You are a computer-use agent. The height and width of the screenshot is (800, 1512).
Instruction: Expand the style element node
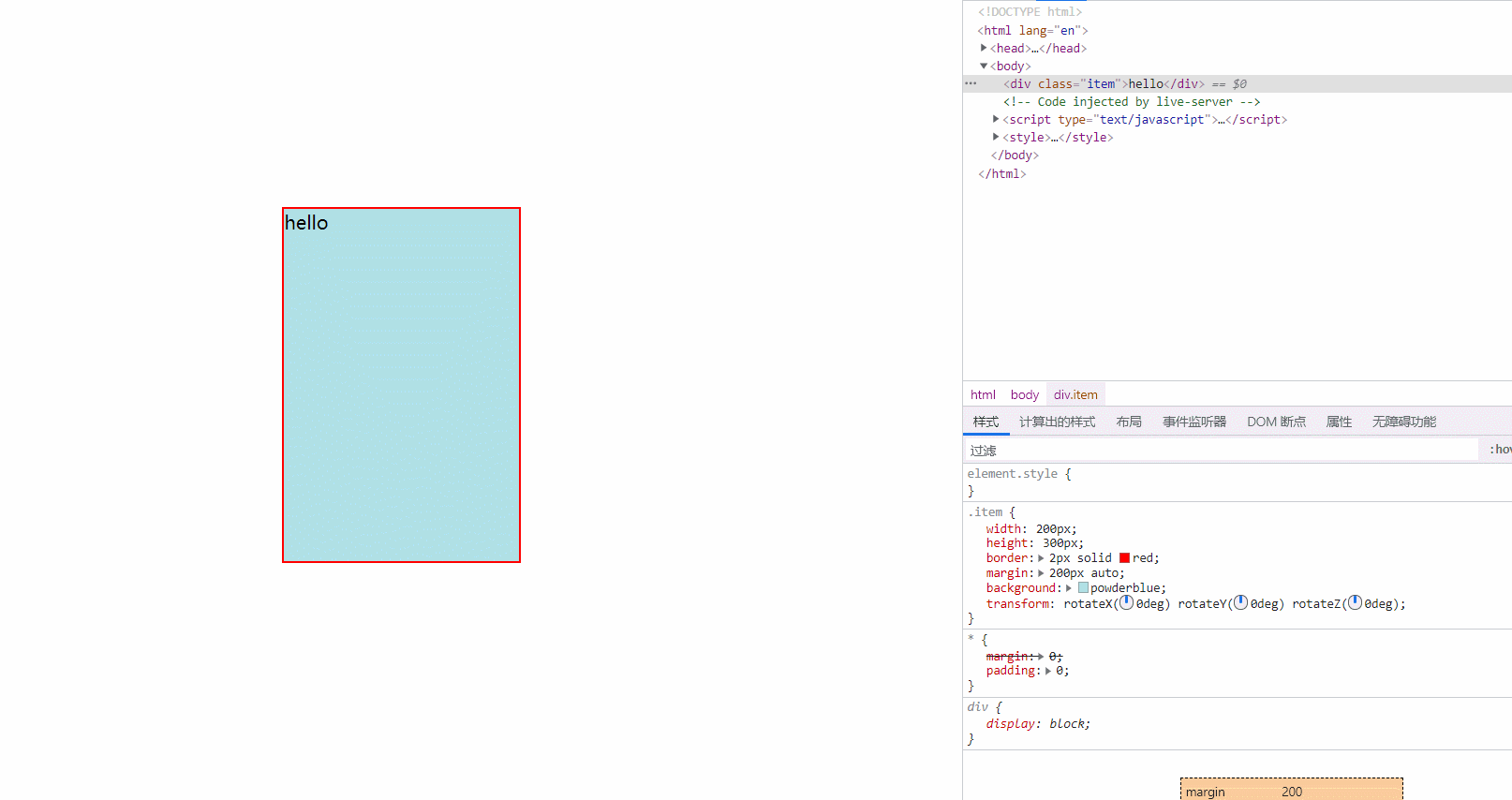[x=996, y=137]
